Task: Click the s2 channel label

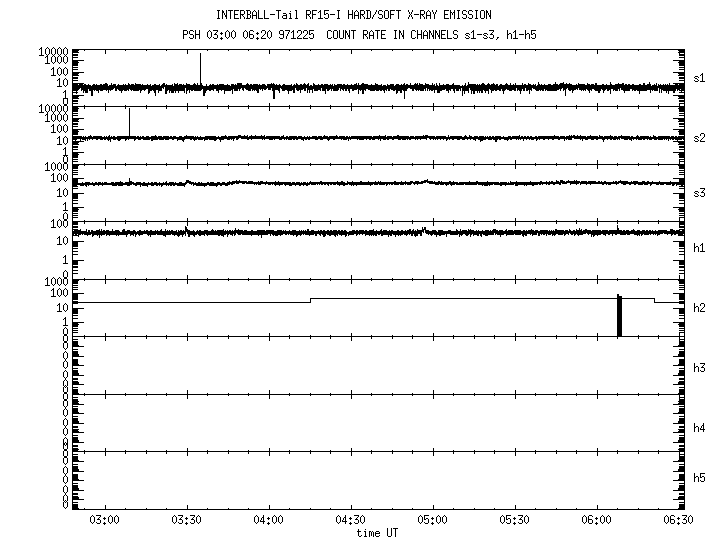Action: 701,137
